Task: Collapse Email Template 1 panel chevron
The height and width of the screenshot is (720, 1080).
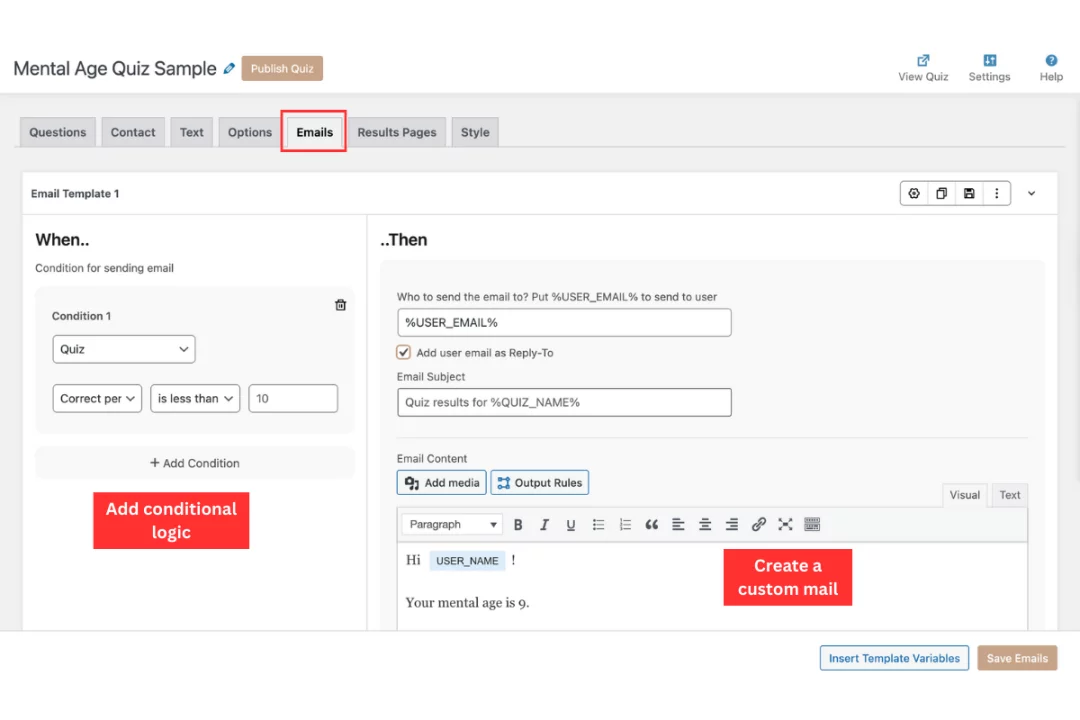Action: (x=1032, y=193)
